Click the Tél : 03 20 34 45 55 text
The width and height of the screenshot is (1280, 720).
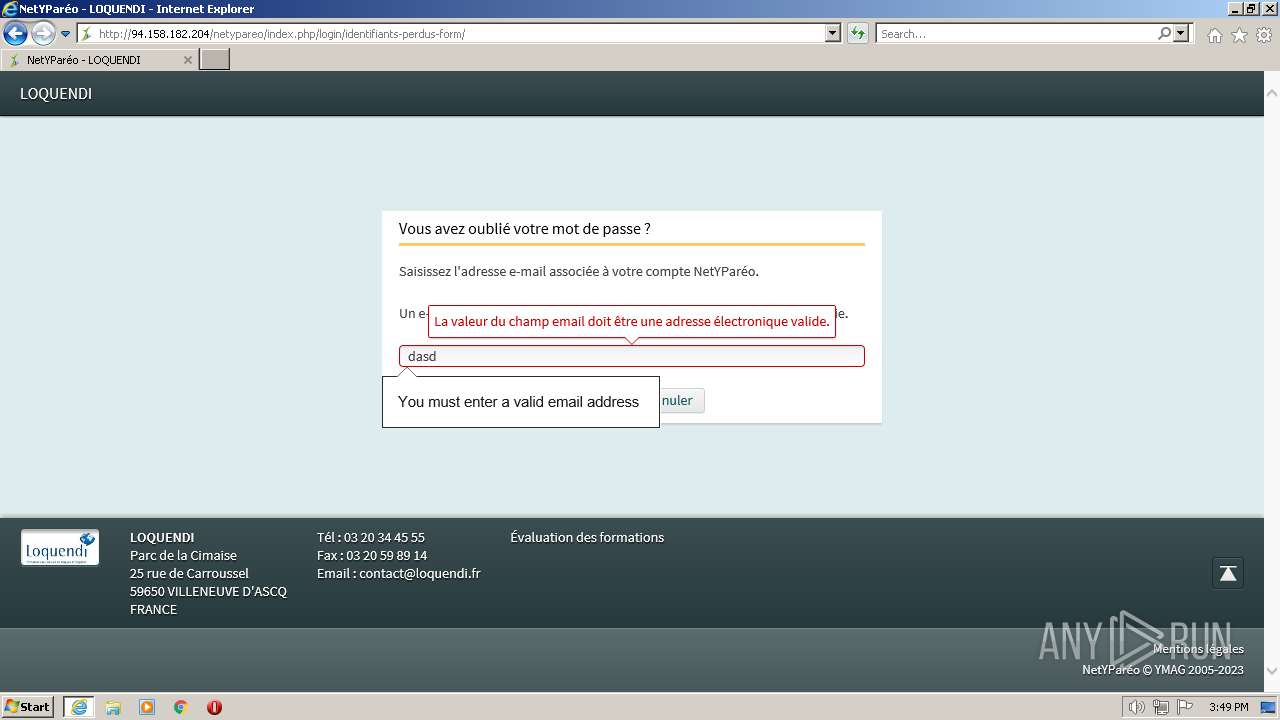tap(371, 537)
